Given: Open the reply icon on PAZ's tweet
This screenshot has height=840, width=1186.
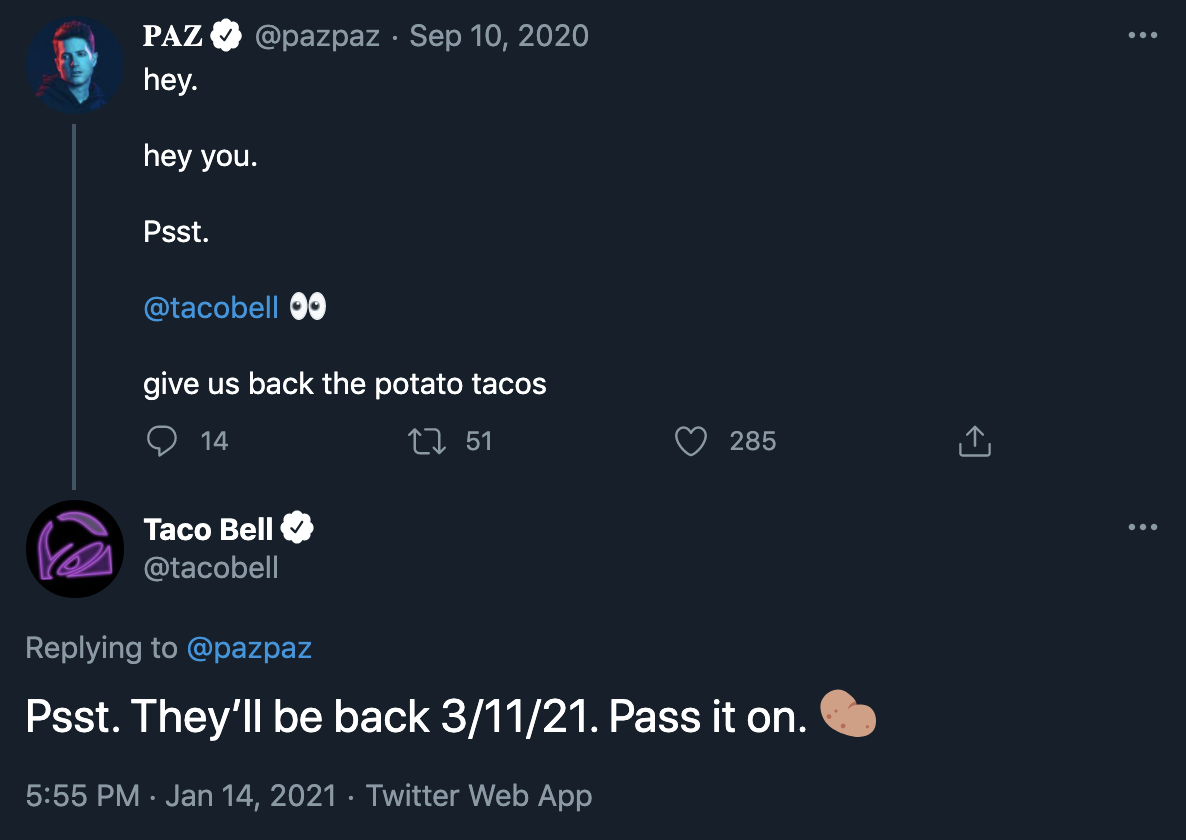Looking at the screenshot, I should [x=162, y=440].
